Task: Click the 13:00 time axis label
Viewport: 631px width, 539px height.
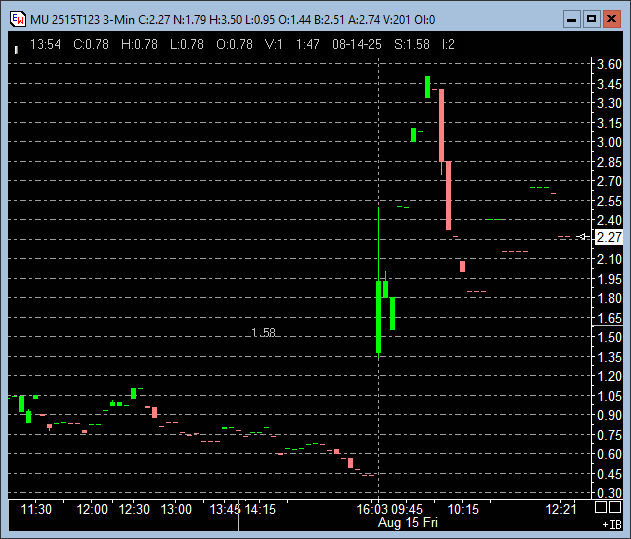Action: tap(176, 509)
